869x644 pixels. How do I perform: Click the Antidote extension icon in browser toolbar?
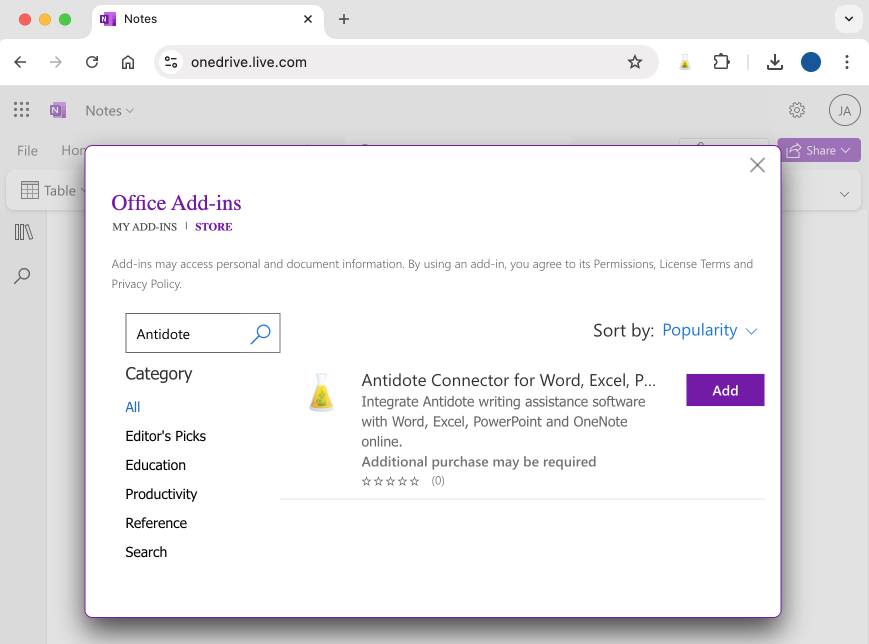[x=685, y=62]
